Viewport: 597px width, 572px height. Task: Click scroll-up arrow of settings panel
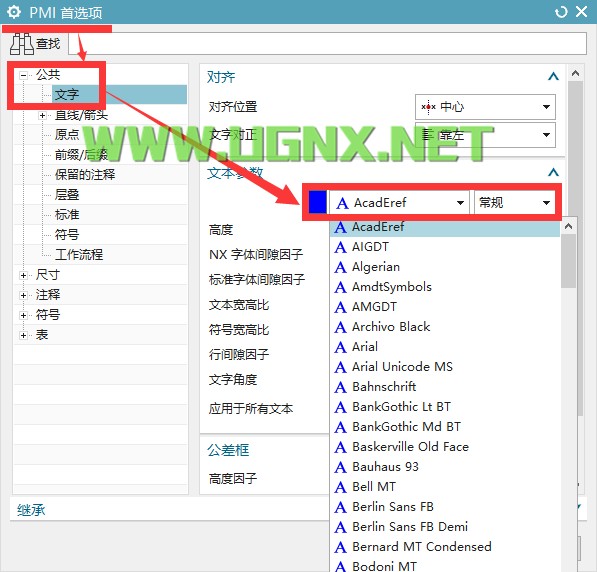click(x=576, y=73)
